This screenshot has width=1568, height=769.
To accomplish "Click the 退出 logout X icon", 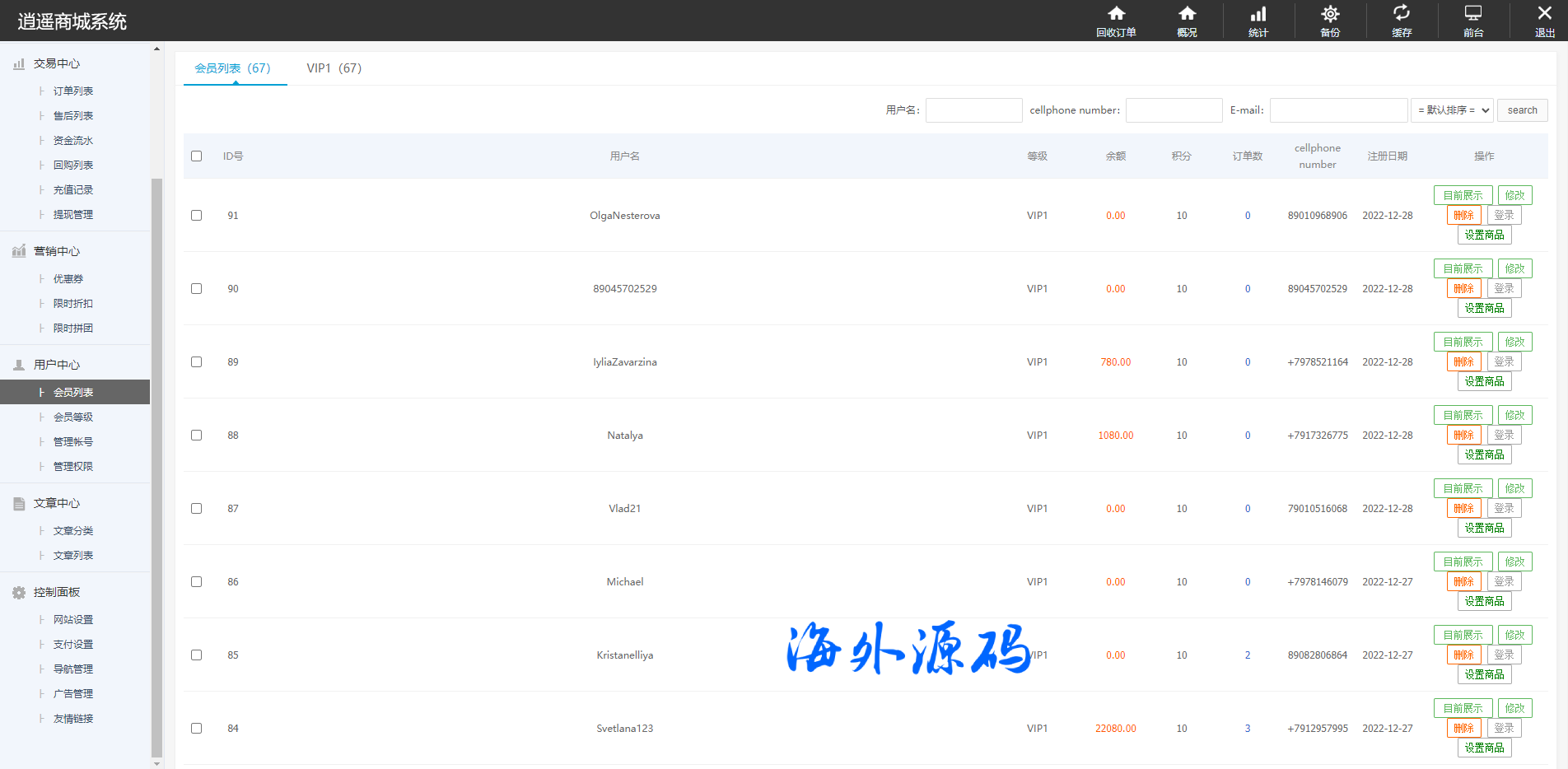I will [1544, 14].
